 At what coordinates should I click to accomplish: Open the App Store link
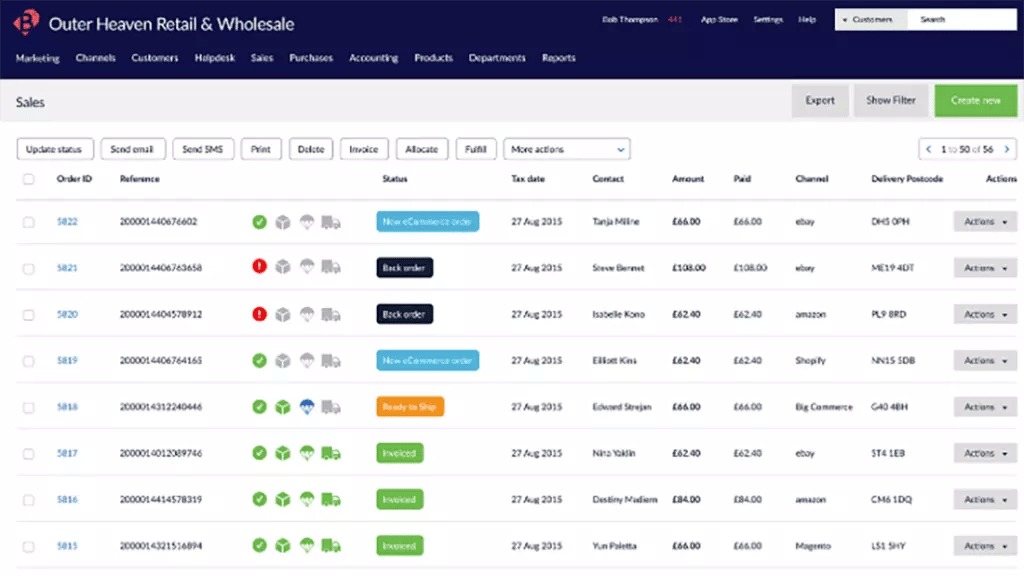[x=719, y=20]
